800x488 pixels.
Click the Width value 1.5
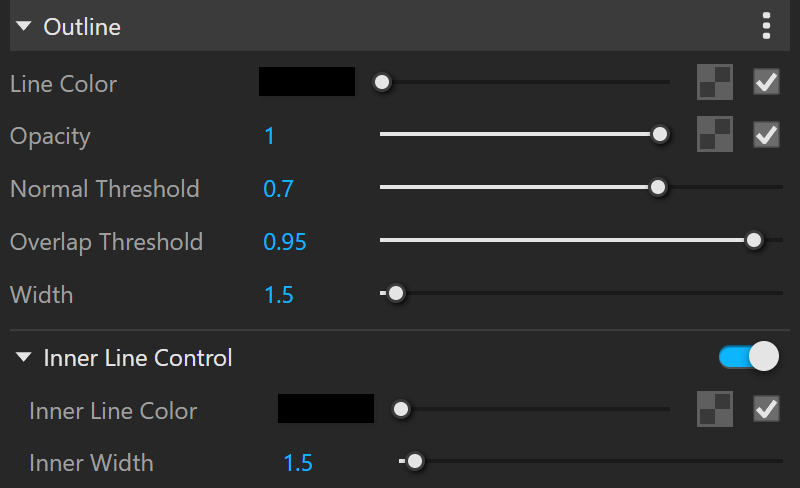(279, 295)
